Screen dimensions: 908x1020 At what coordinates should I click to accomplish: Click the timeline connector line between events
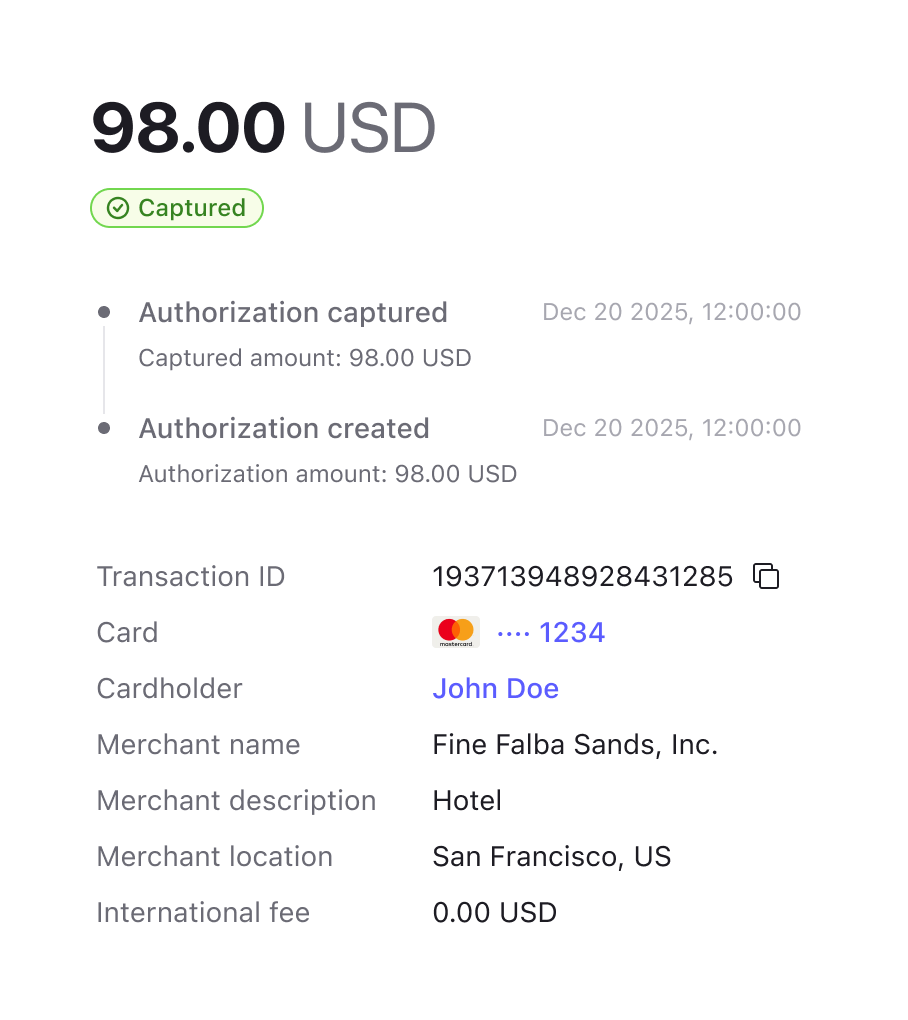pos(105,370)
